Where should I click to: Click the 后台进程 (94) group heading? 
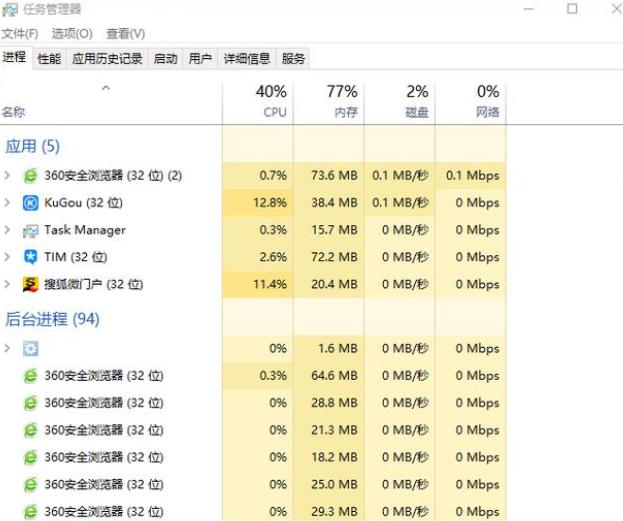pyautogui.click(x=52, y=319)
